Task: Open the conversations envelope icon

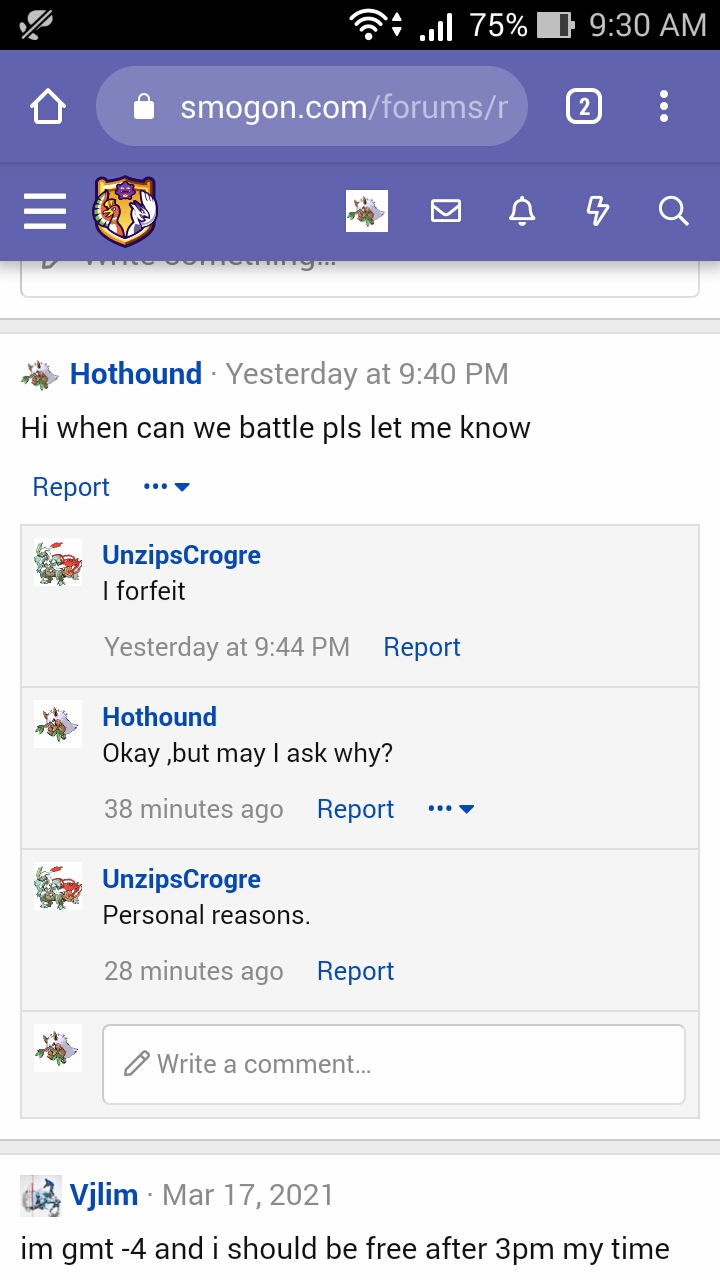Action: click(446, 211)
